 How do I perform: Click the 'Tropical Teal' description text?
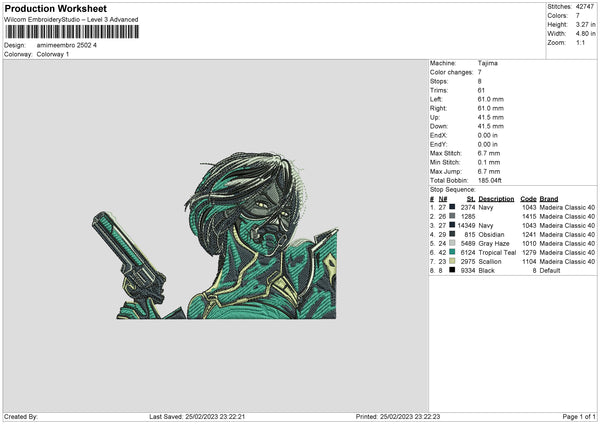click(497, 252)
